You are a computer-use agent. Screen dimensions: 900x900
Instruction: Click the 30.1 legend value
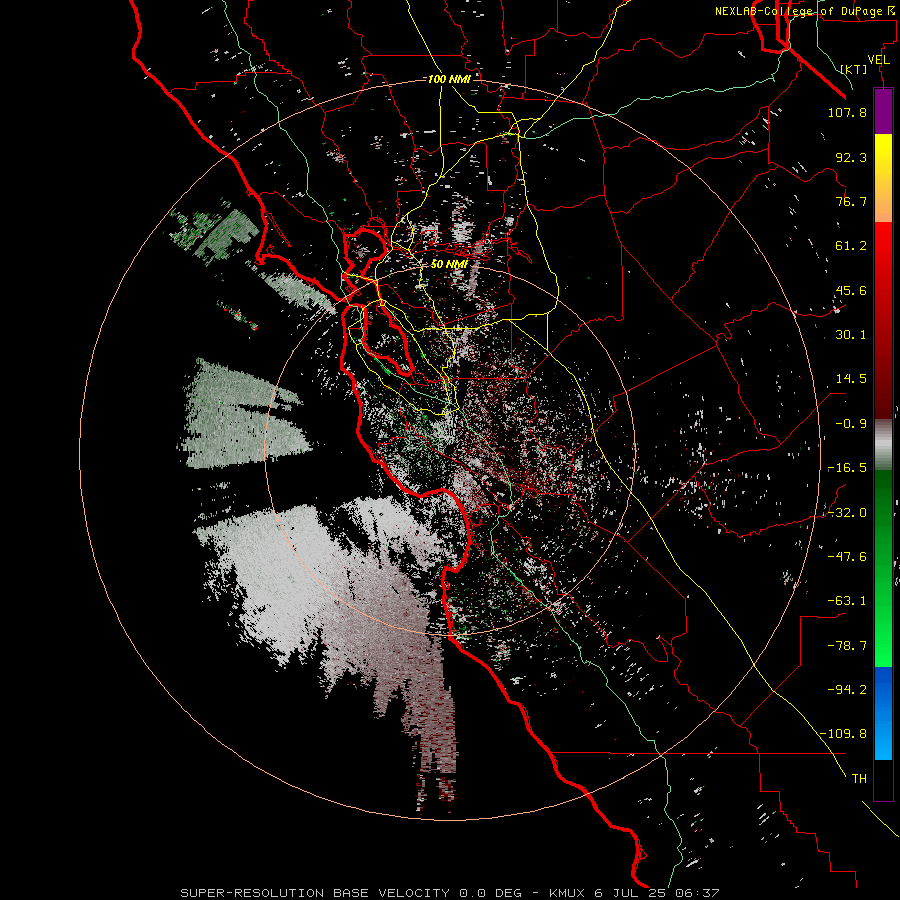click(x=851, y=335)
